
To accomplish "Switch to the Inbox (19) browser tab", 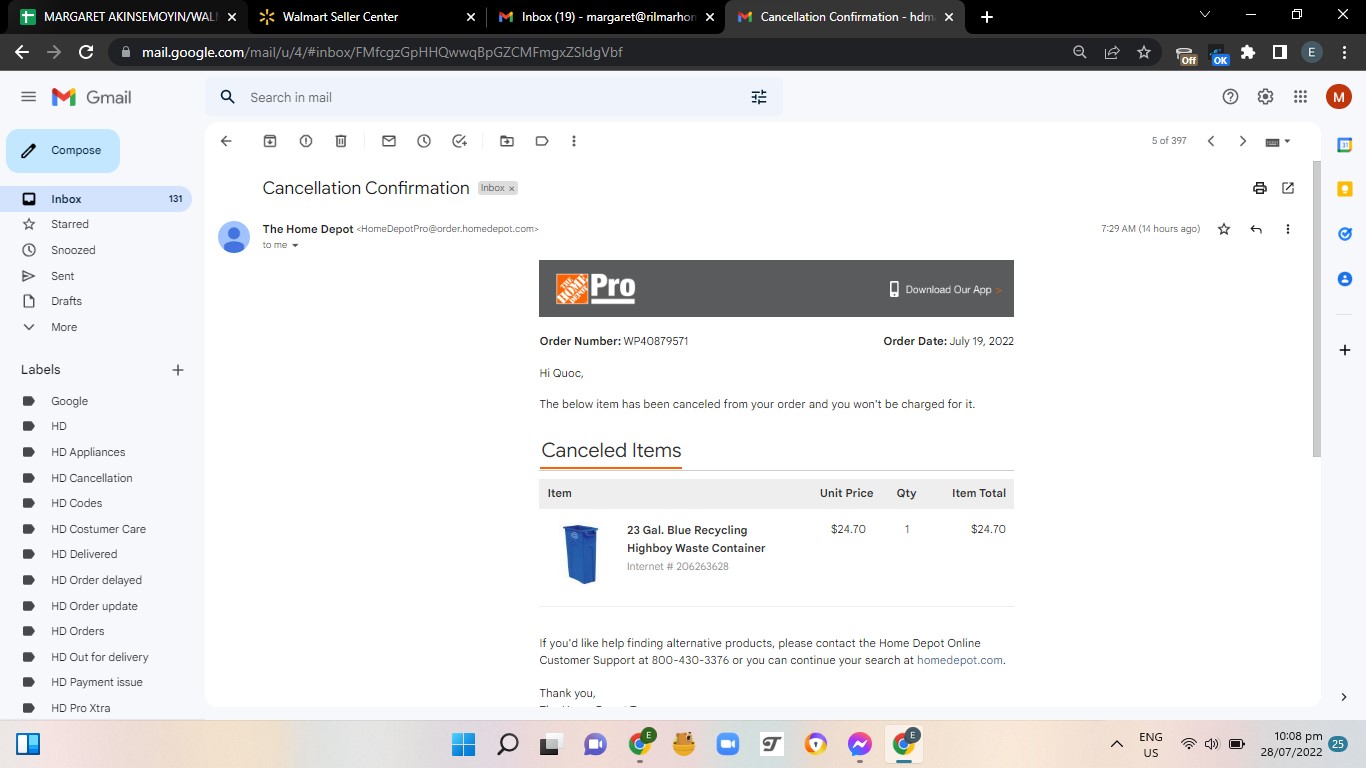I will pyautogui.click(x=607, y=17).
